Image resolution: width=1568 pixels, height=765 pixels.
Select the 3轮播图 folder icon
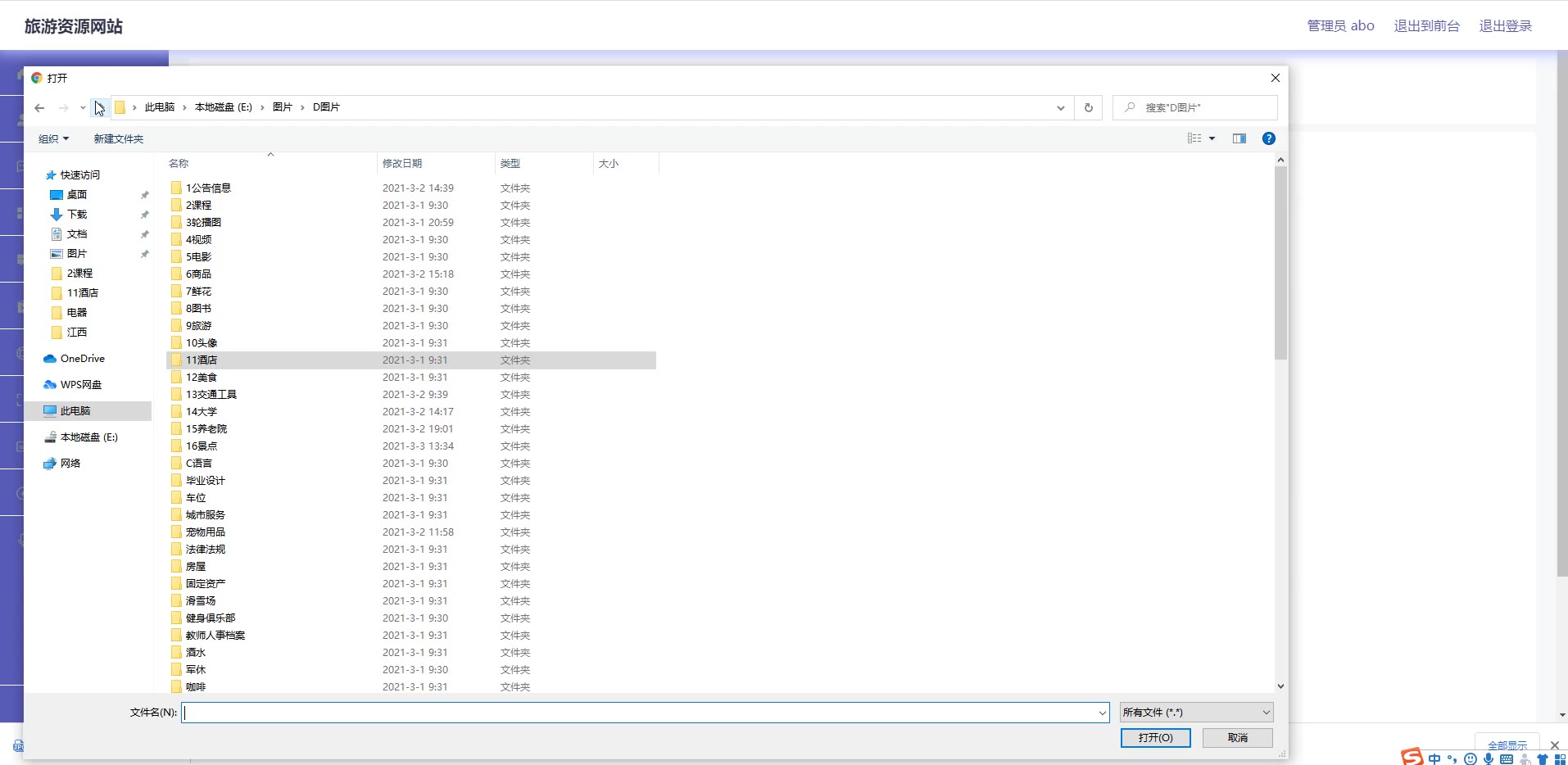tap(176, 222)
